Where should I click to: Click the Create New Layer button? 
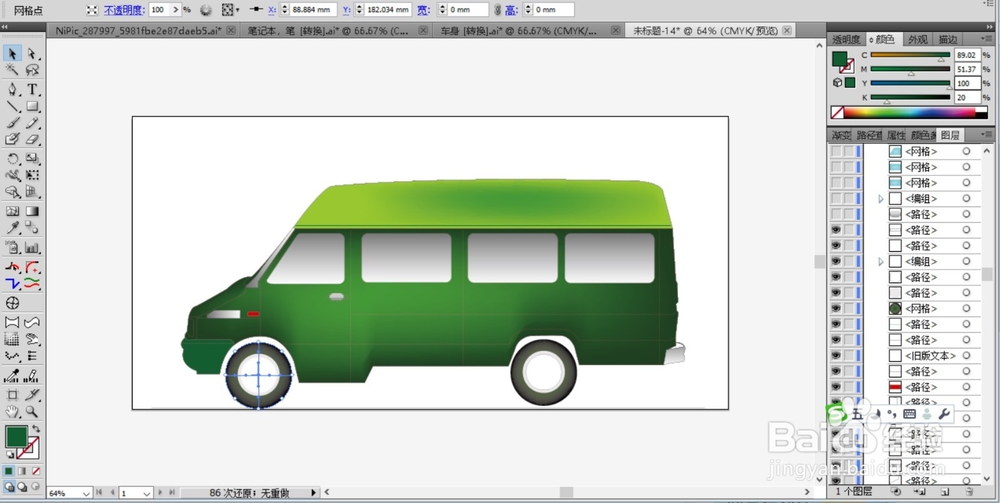pyautogui.click(x=945, y=492)
